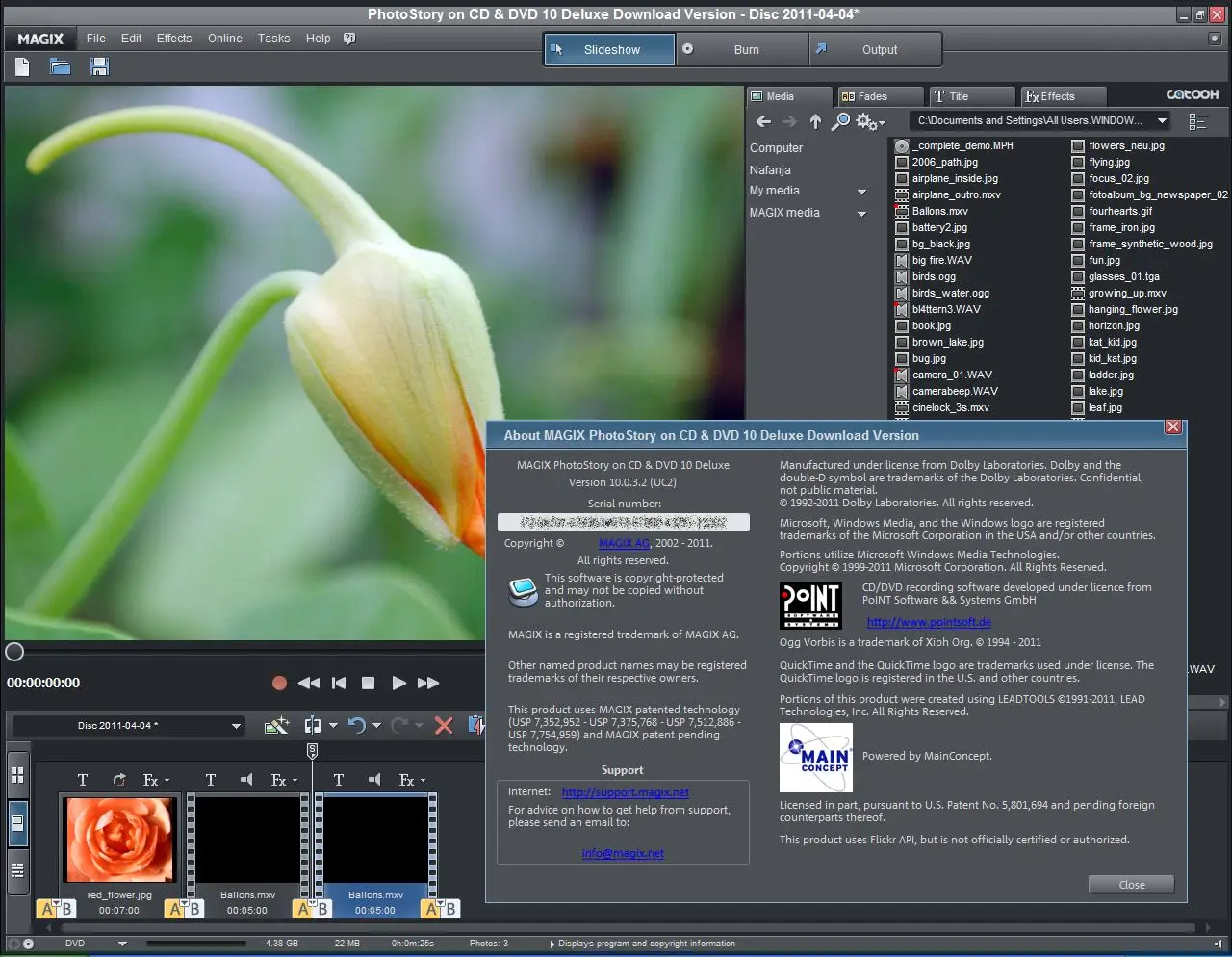Expand the My media section
This screenshot has height=957, width=1232.
click(x=861, y=192)
